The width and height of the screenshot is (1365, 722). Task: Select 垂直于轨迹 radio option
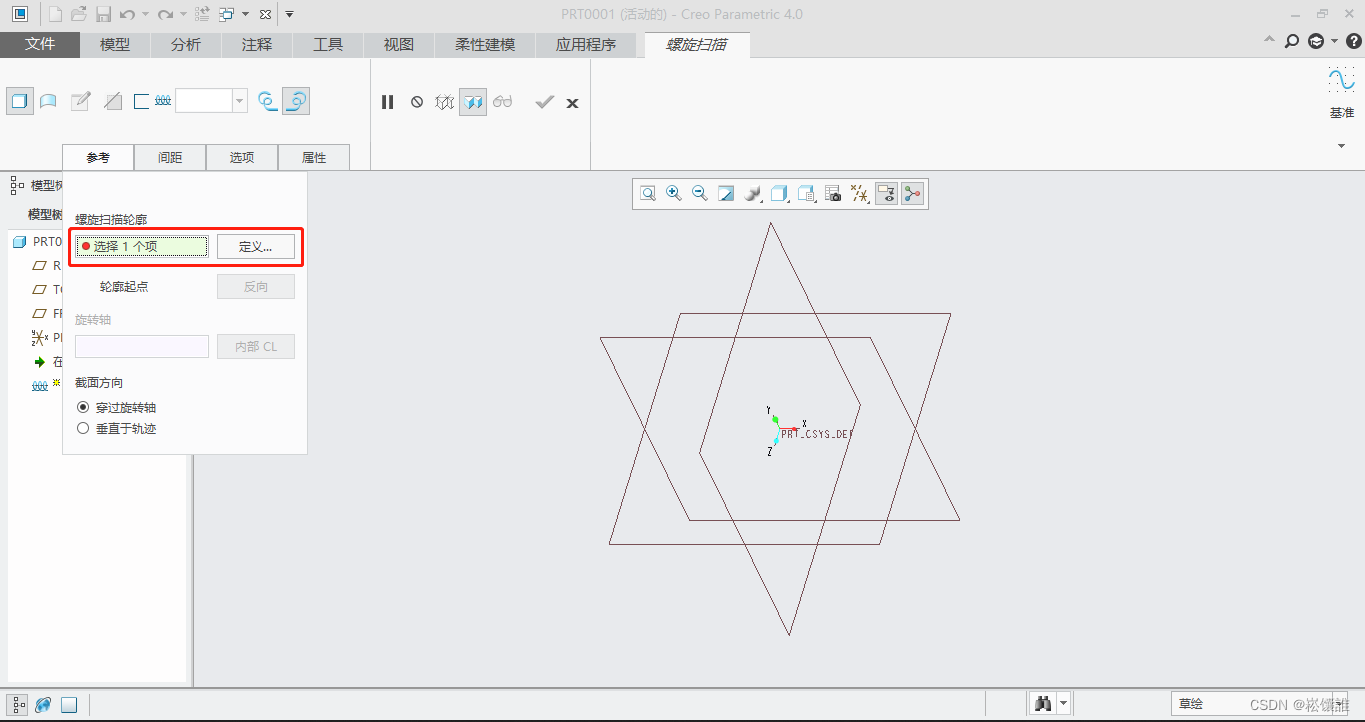tap(84, 429)
